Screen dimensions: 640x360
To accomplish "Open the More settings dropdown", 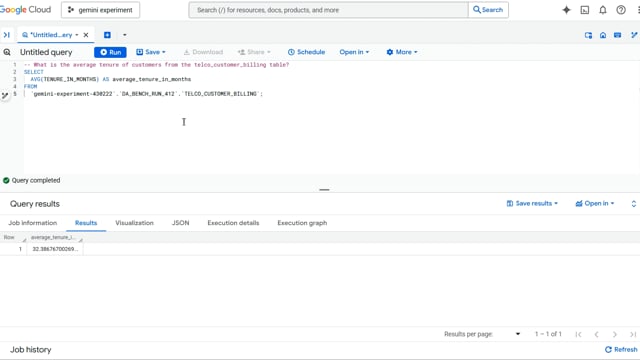I will click(x=402, y=52).
